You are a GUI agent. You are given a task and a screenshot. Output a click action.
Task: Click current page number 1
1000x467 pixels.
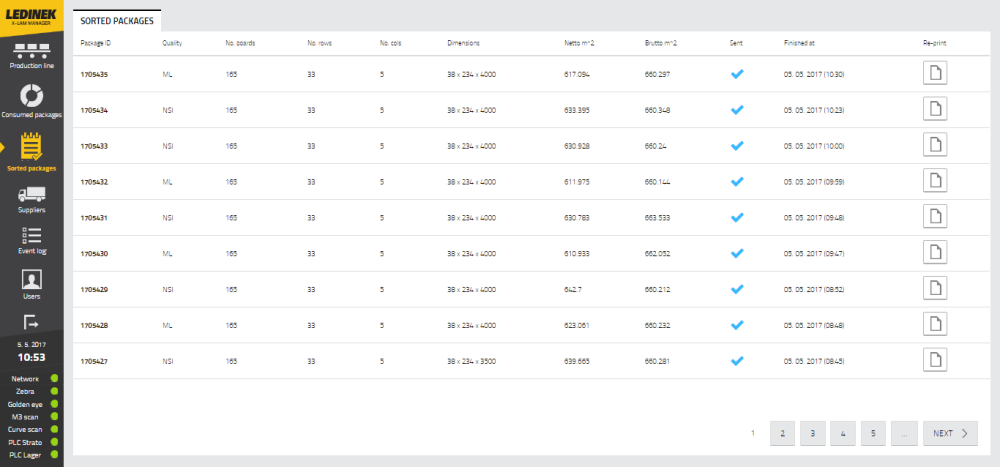tap(753, 433)
